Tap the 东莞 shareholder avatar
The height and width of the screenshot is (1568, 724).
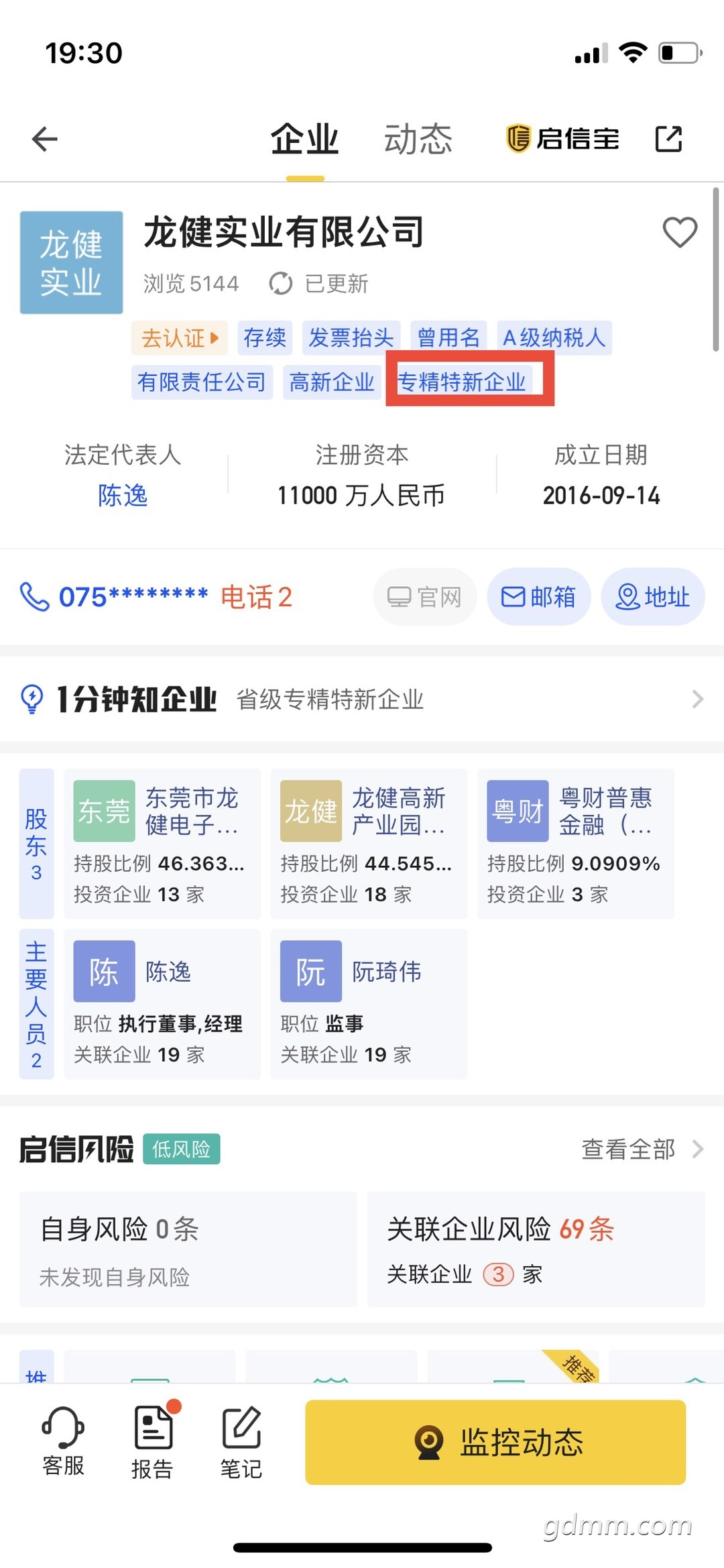point(105,811)
